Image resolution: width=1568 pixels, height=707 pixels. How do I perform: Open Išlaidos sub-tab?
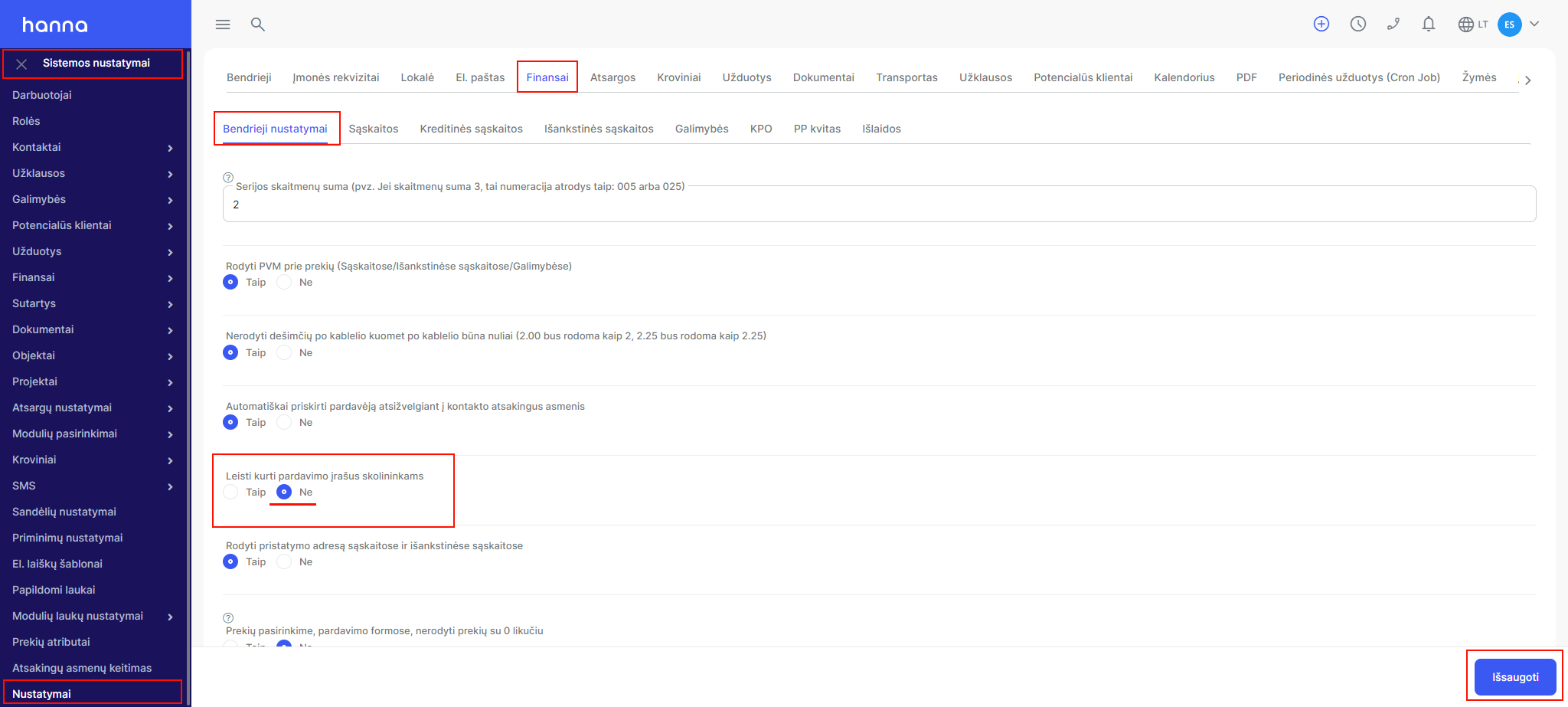(881, 129)
